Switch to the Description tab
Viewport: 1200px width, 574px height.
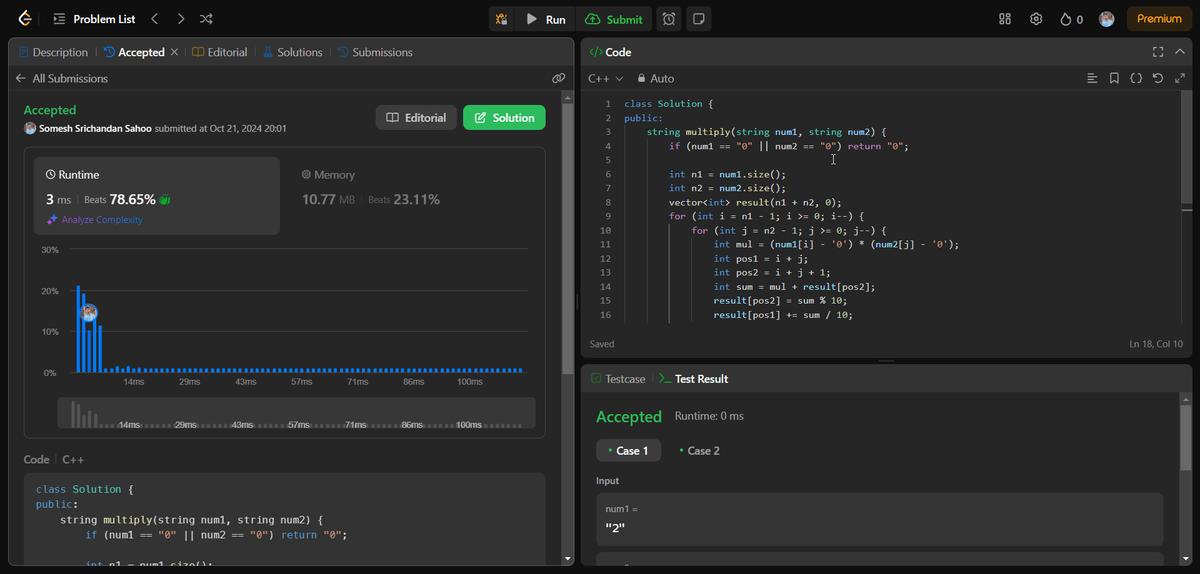[54, 52]
